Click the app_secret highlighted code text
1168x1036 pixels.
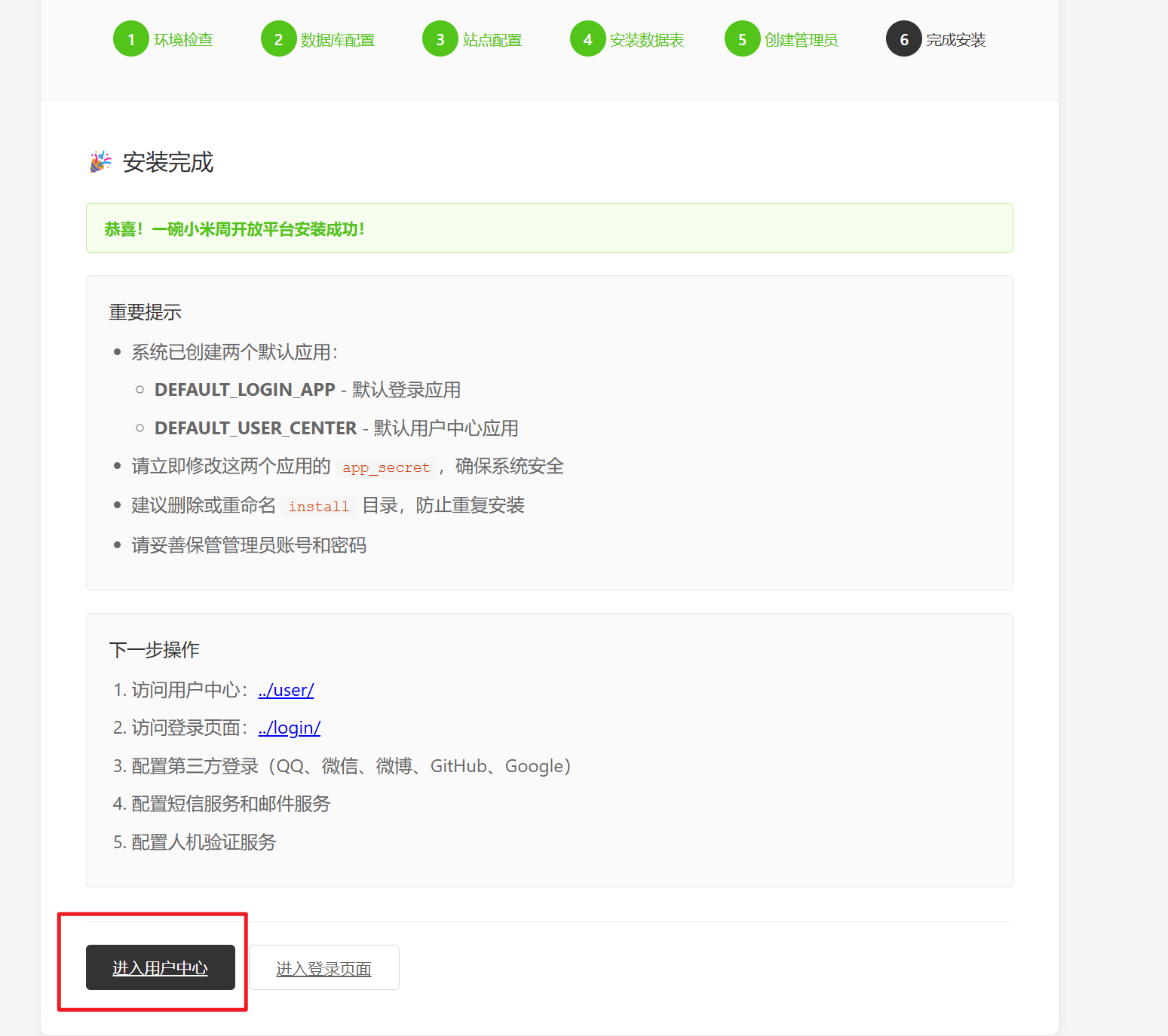click(x=385, y=467)
